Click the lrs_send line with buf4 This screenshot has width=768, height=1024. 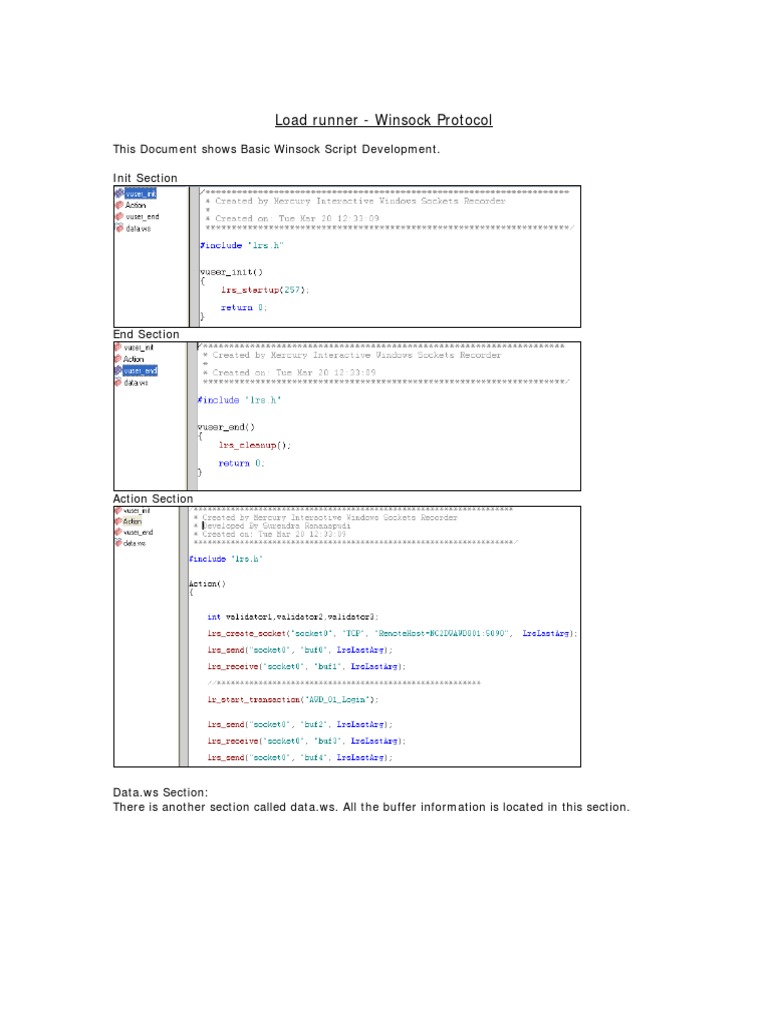(300, 758)
